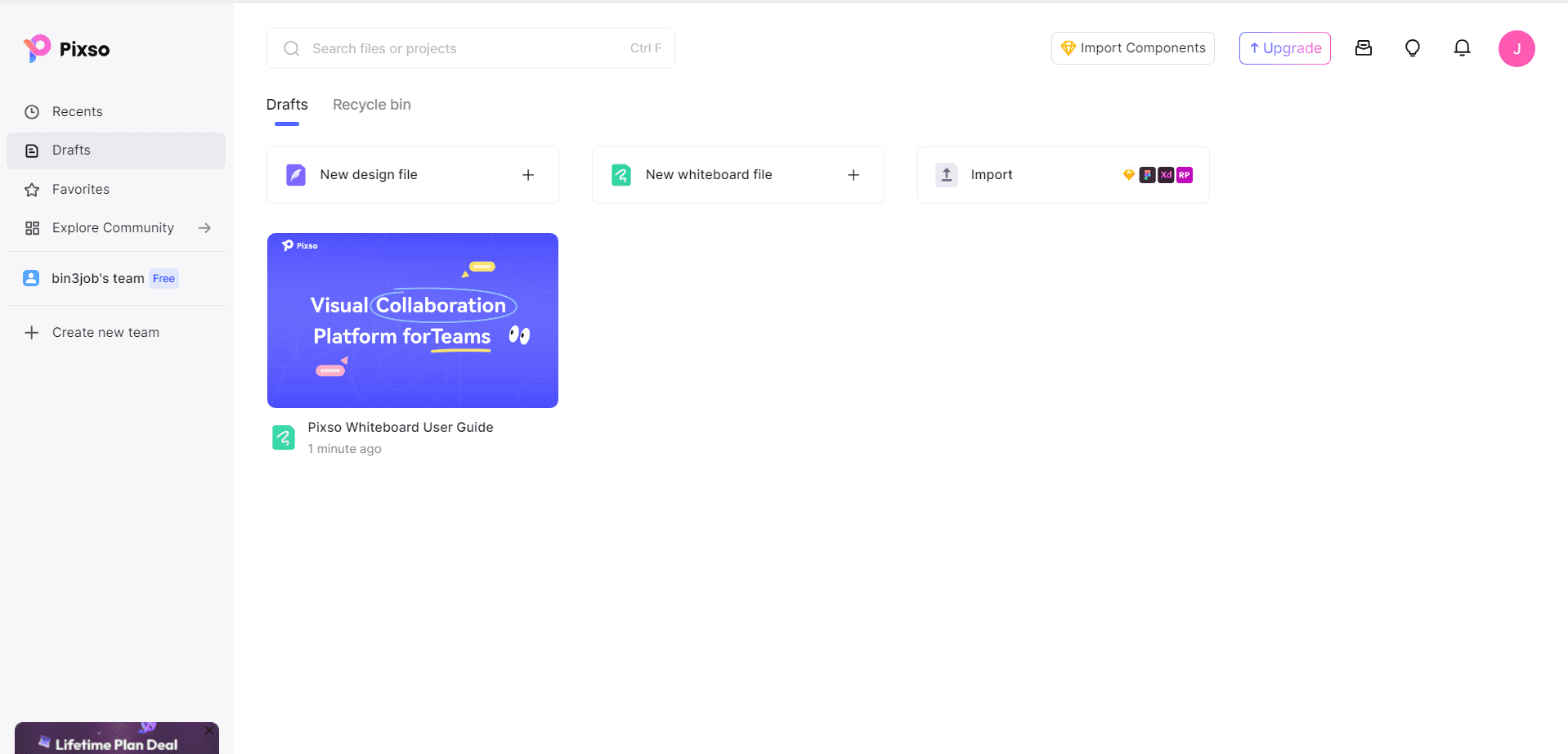Click the Recents clock icon
This screenshot has width=1568, height=754.
(32, 112)
